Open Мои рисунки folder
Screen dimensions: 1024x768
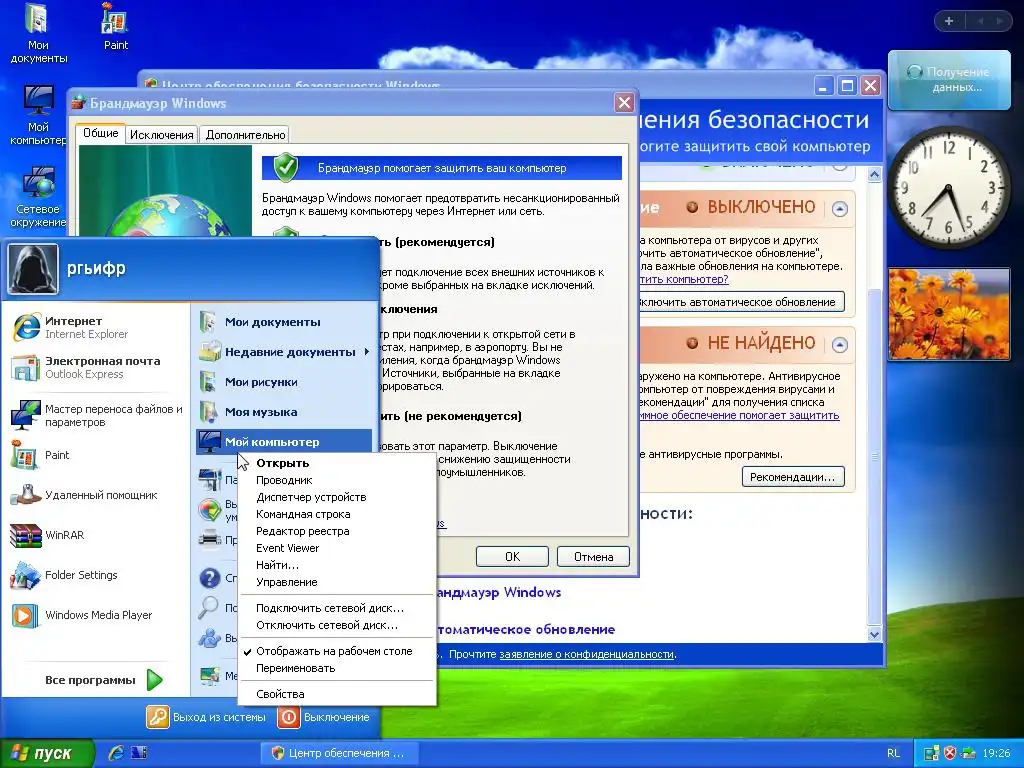click(x=283, y=382)
